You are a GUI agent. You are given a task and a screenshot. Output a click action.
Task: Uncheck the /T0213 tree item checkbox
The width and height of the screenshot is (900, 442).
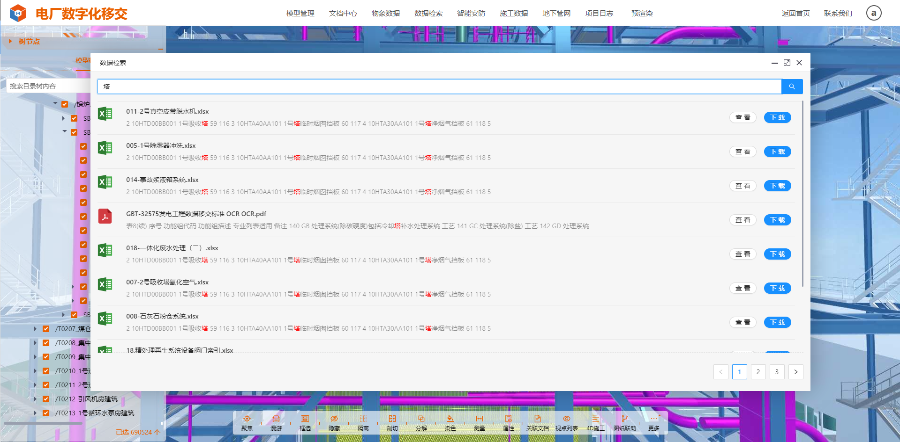(45, 412)
